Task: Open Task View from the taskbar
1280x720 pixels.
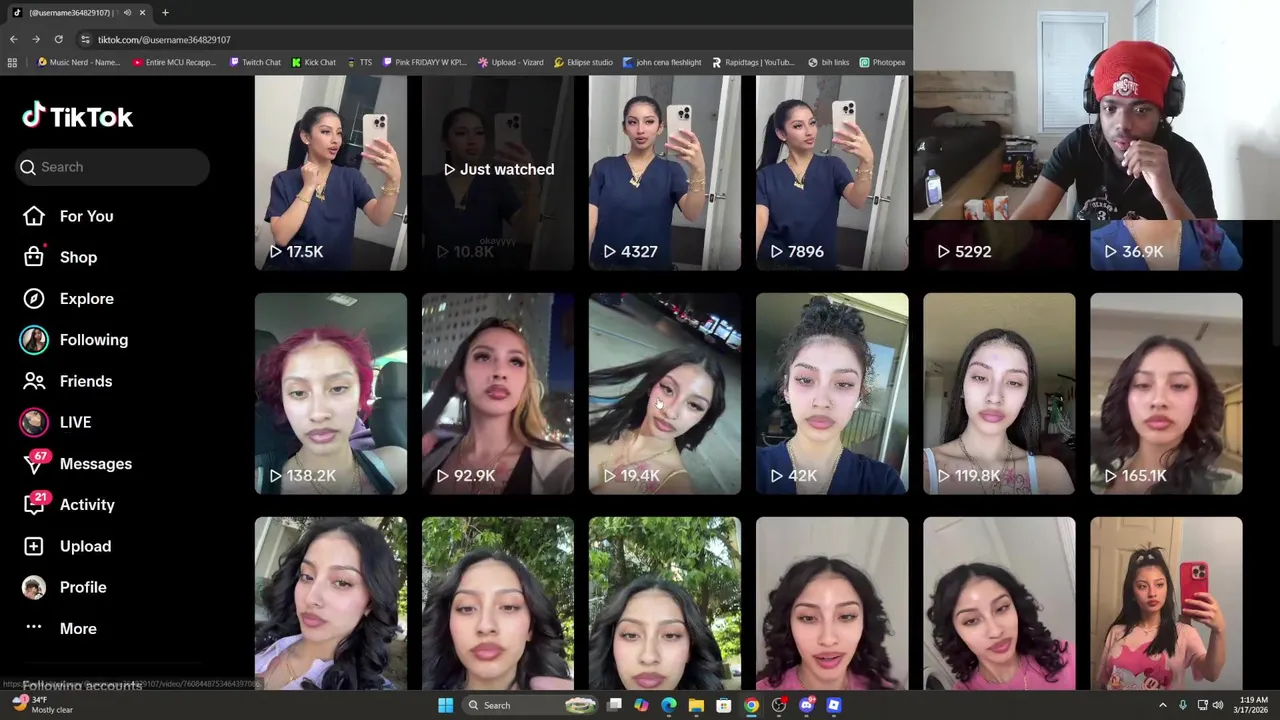Action: coord(614,705)
